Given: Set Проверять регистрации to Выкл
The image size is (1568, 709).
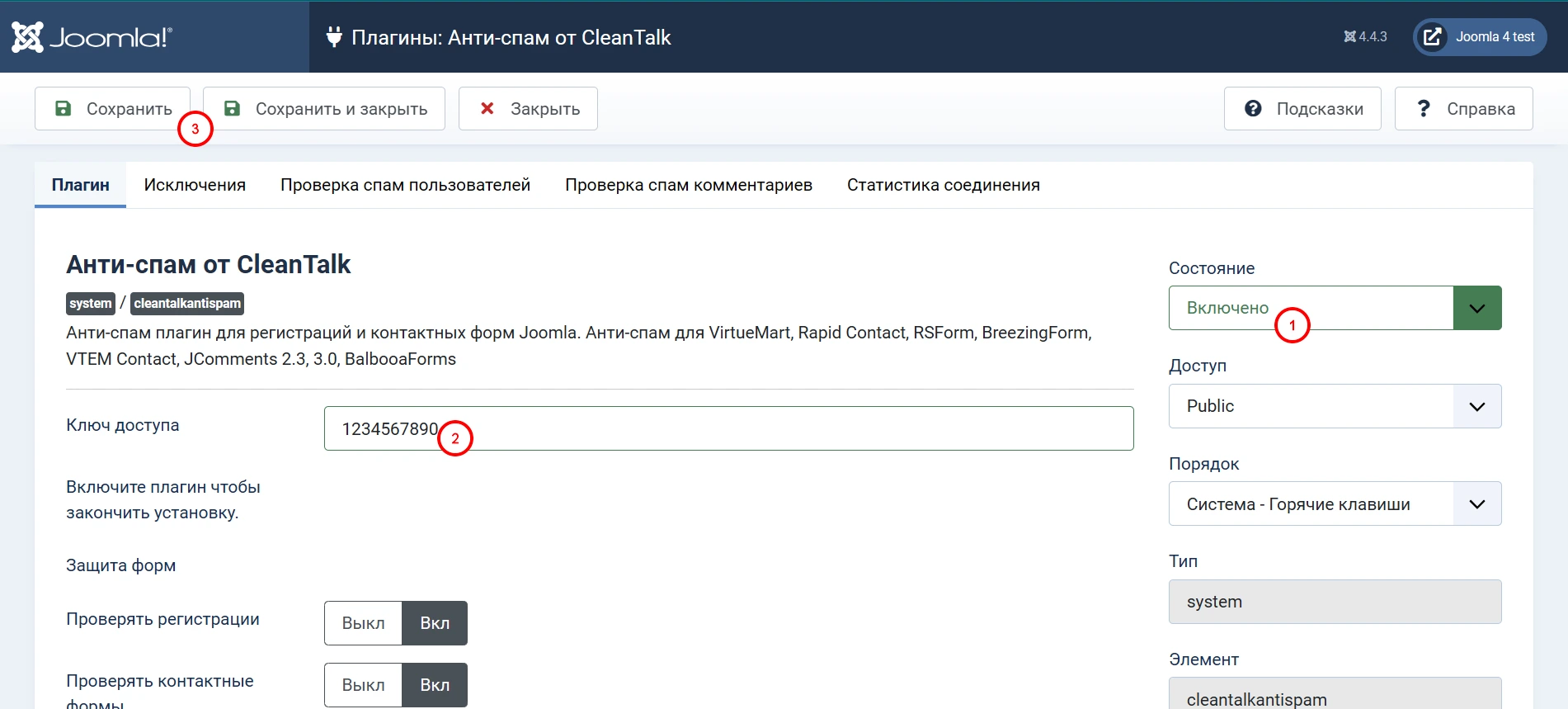Looking at the screenshot, I should coord(363,623).
